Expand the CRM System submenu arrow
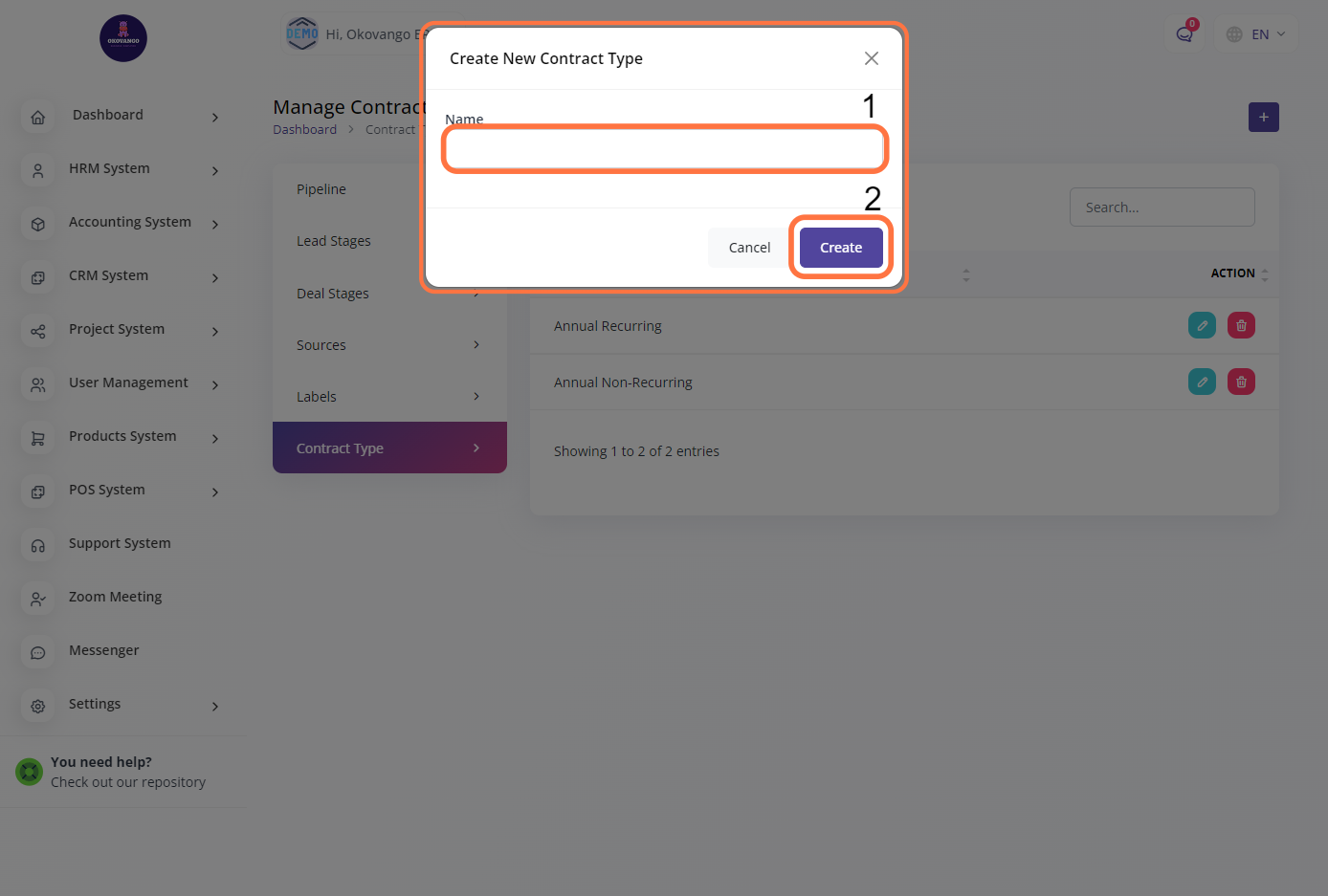 pyautogui.click(x=215, y=278)
